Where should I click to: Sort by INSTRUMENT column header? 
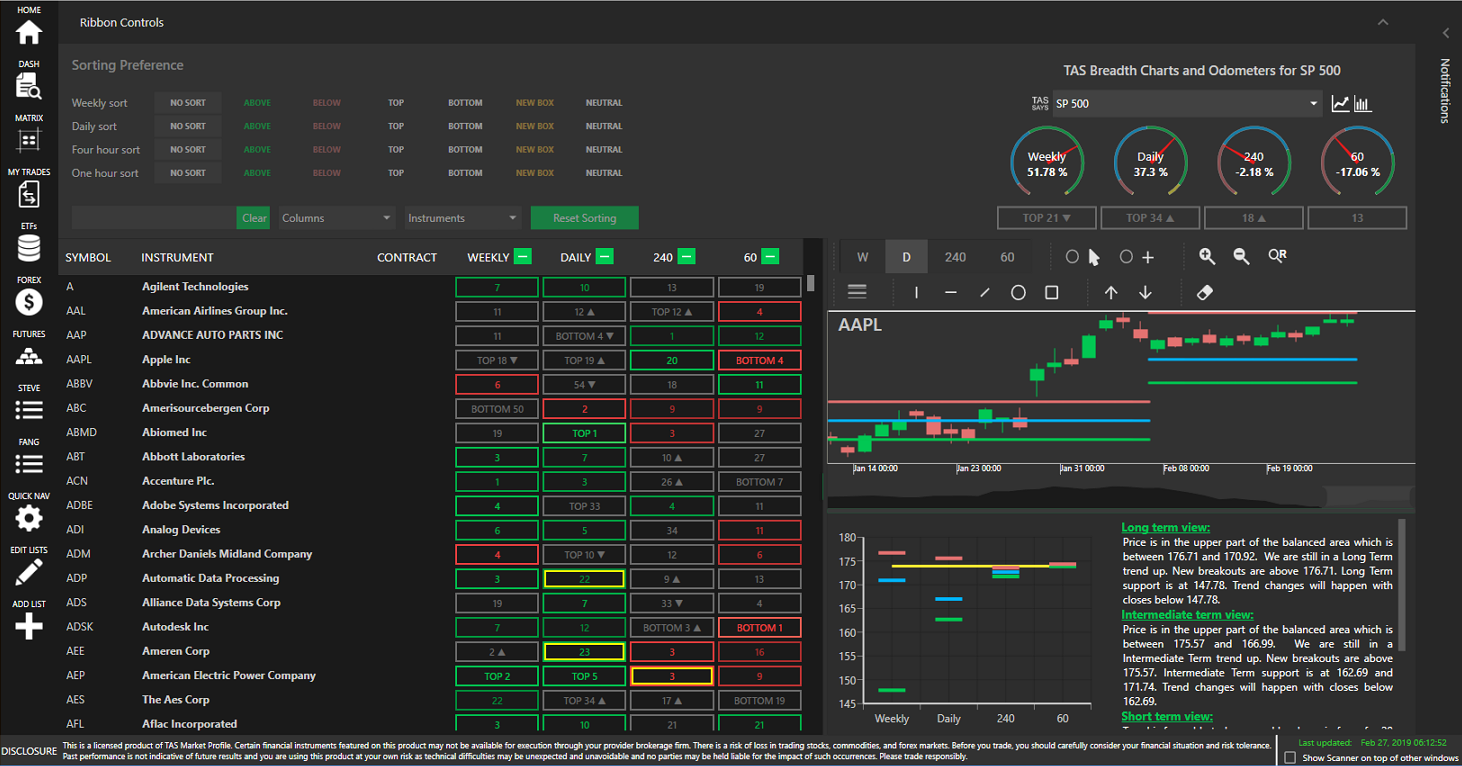(x=177, y=258)
